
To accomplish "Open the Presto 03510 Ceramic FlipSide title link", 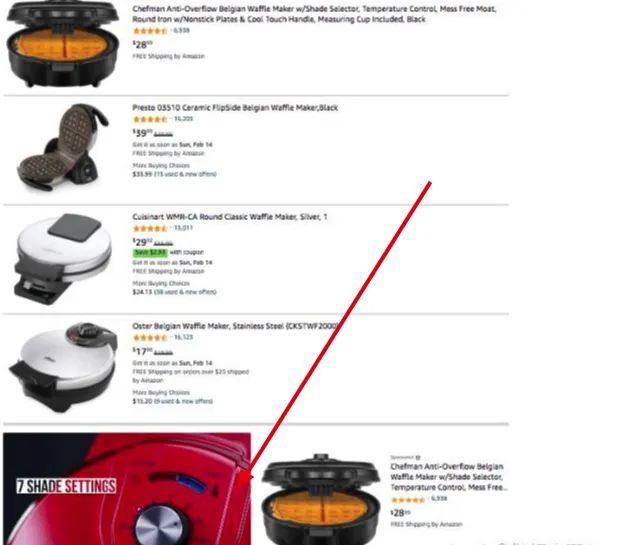I will tap(235, 108).
